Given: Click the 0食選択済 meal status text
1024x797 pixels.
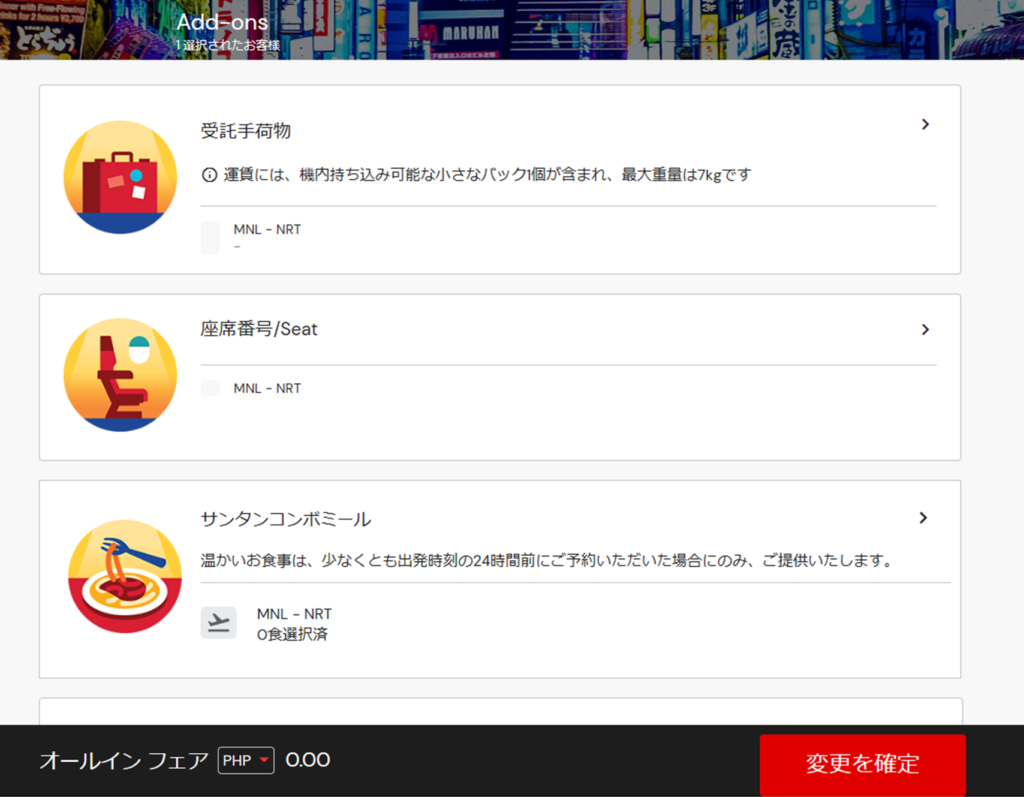Looking at the screenshot, I should [292, 634].
